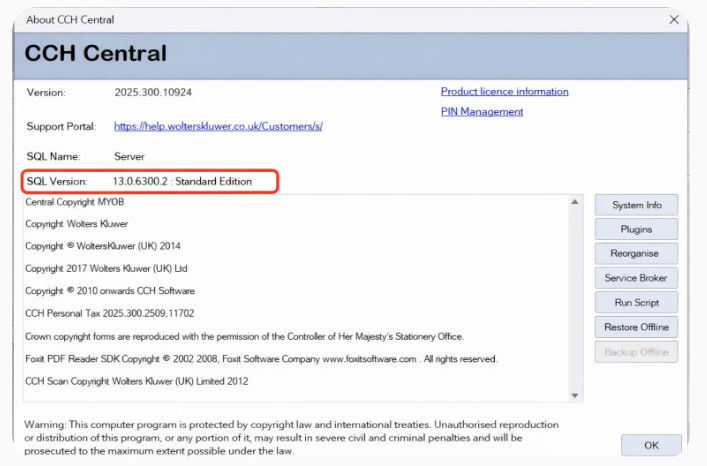Screen dimensions: 707x466
Task: Click the About CCH Central title text
Action: pos(70,20)
